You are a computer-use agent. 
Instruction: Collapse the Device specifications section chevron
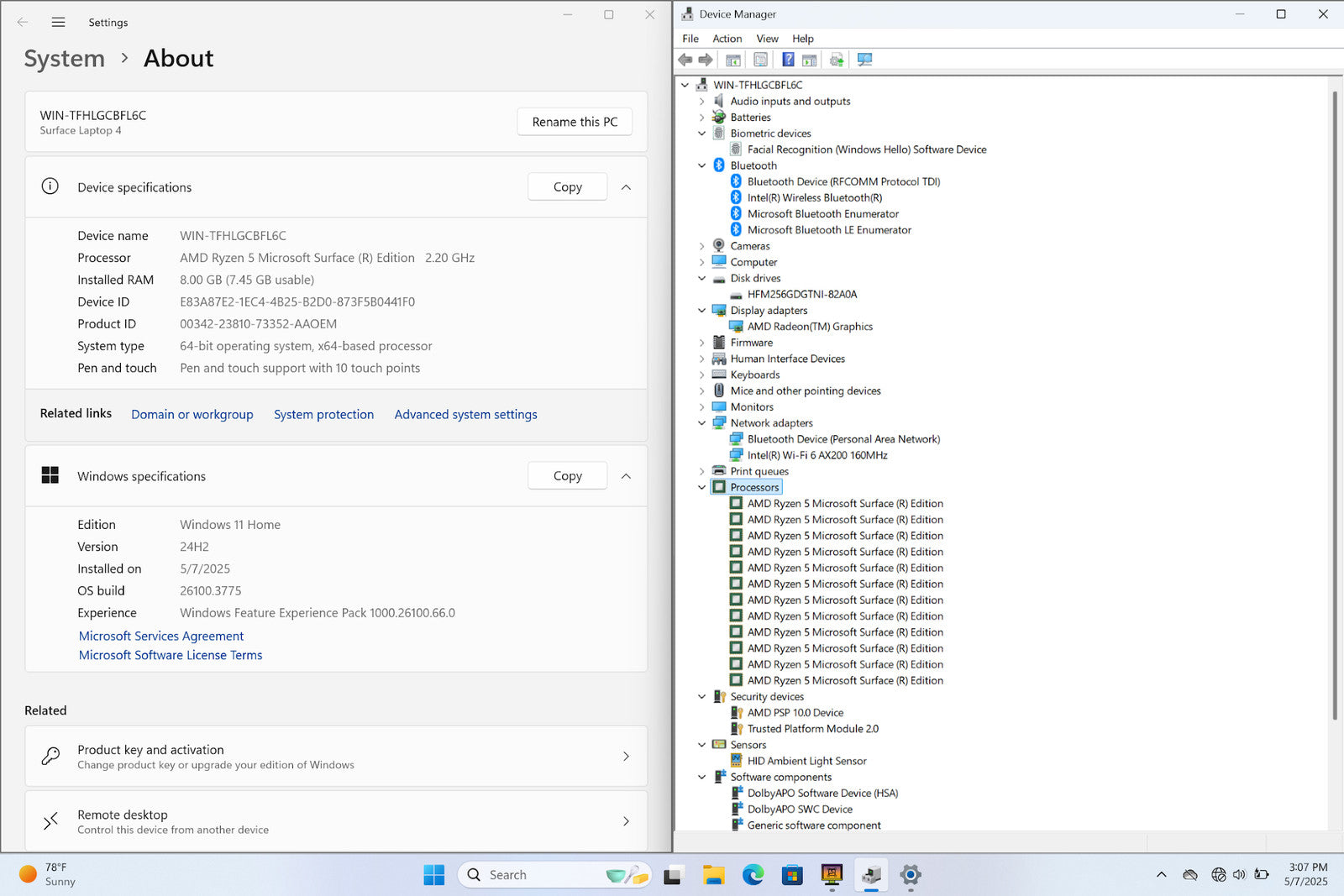(626, 187)
